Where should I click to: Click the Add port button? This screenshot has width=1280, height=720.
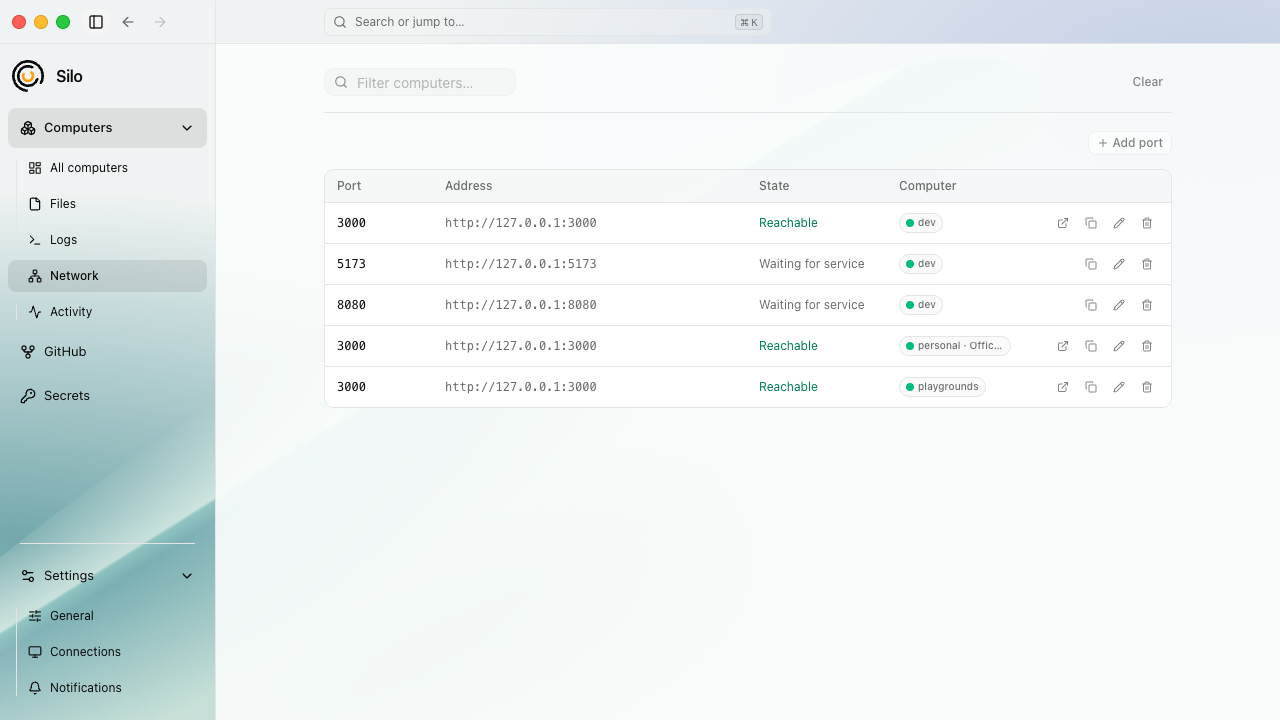point(1130,143)
